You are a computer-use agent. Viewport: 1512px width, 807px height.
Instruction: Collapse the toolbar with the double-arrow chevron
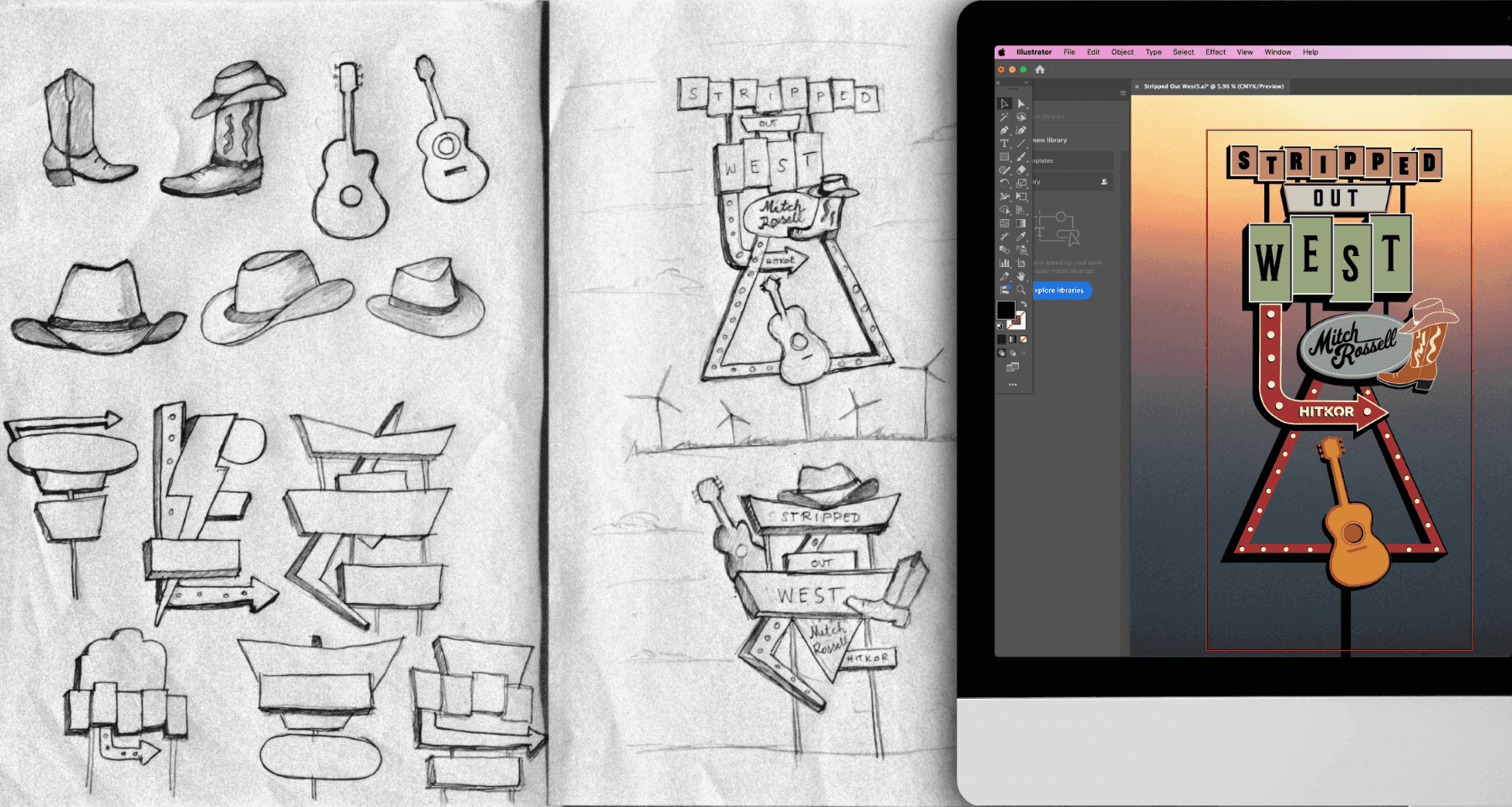pyautogui.click(x=1026, y=81)
